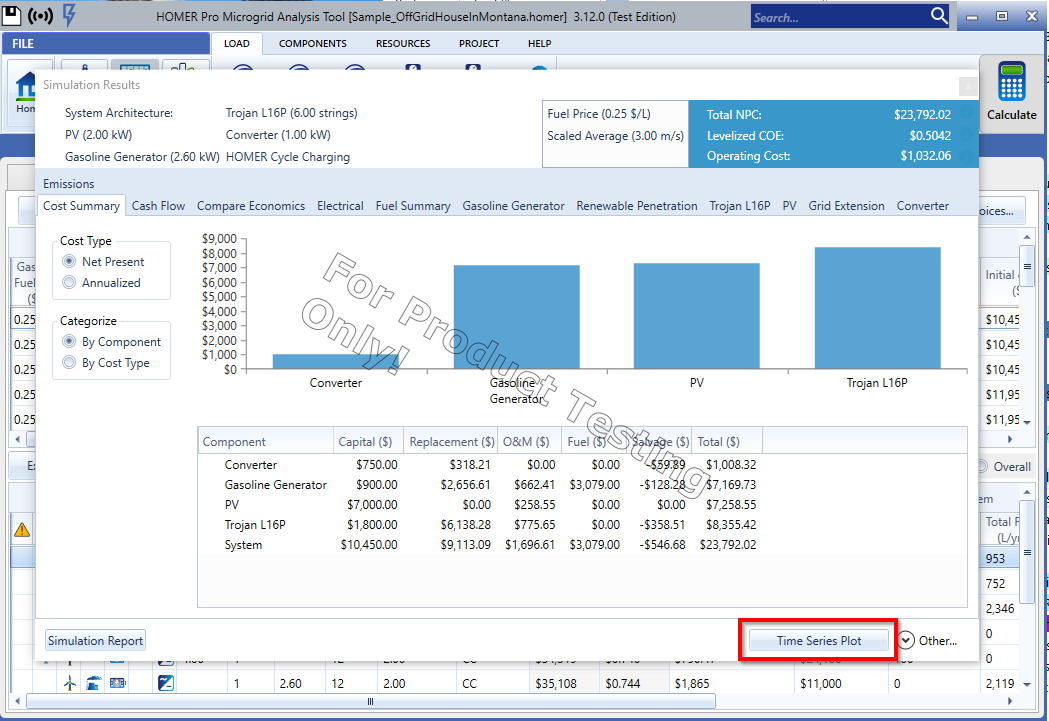Click the lightning bolt icon in title bar
The height and width of the screenshot is (721, 1049).
tap(69, 16)
